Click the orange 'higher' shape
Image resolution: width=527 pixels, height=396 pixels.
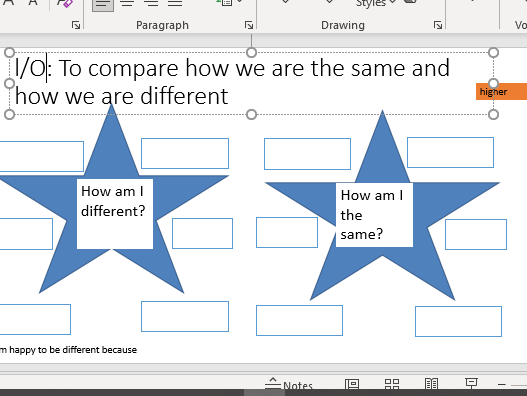[x=501, y=91]
